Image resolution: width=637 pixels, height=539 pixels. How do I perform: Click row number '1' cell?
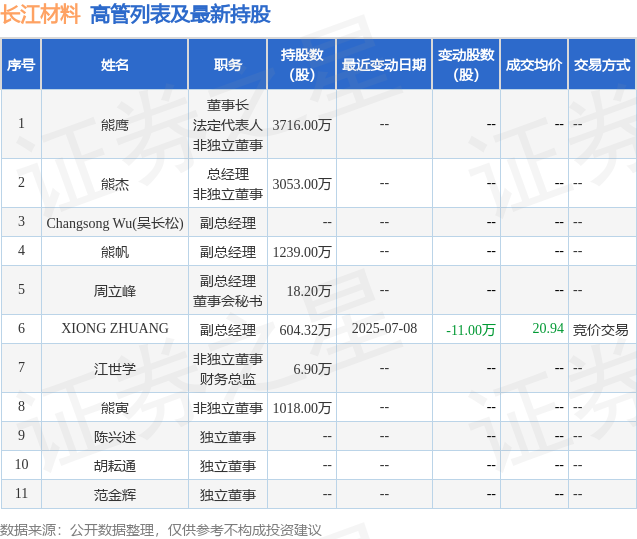(x=21, y=124)
